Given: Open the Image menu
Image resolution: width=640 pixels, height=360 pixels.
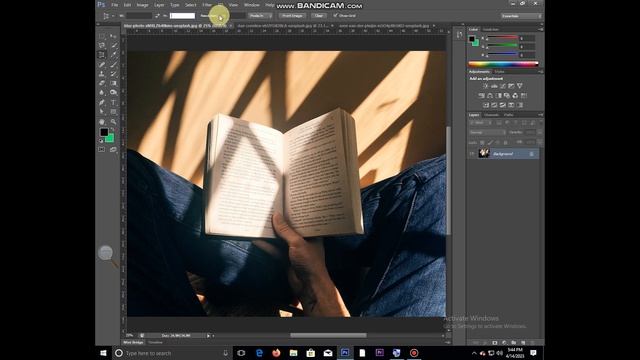Looking at the screenshot, I should (x=142, y=5).
